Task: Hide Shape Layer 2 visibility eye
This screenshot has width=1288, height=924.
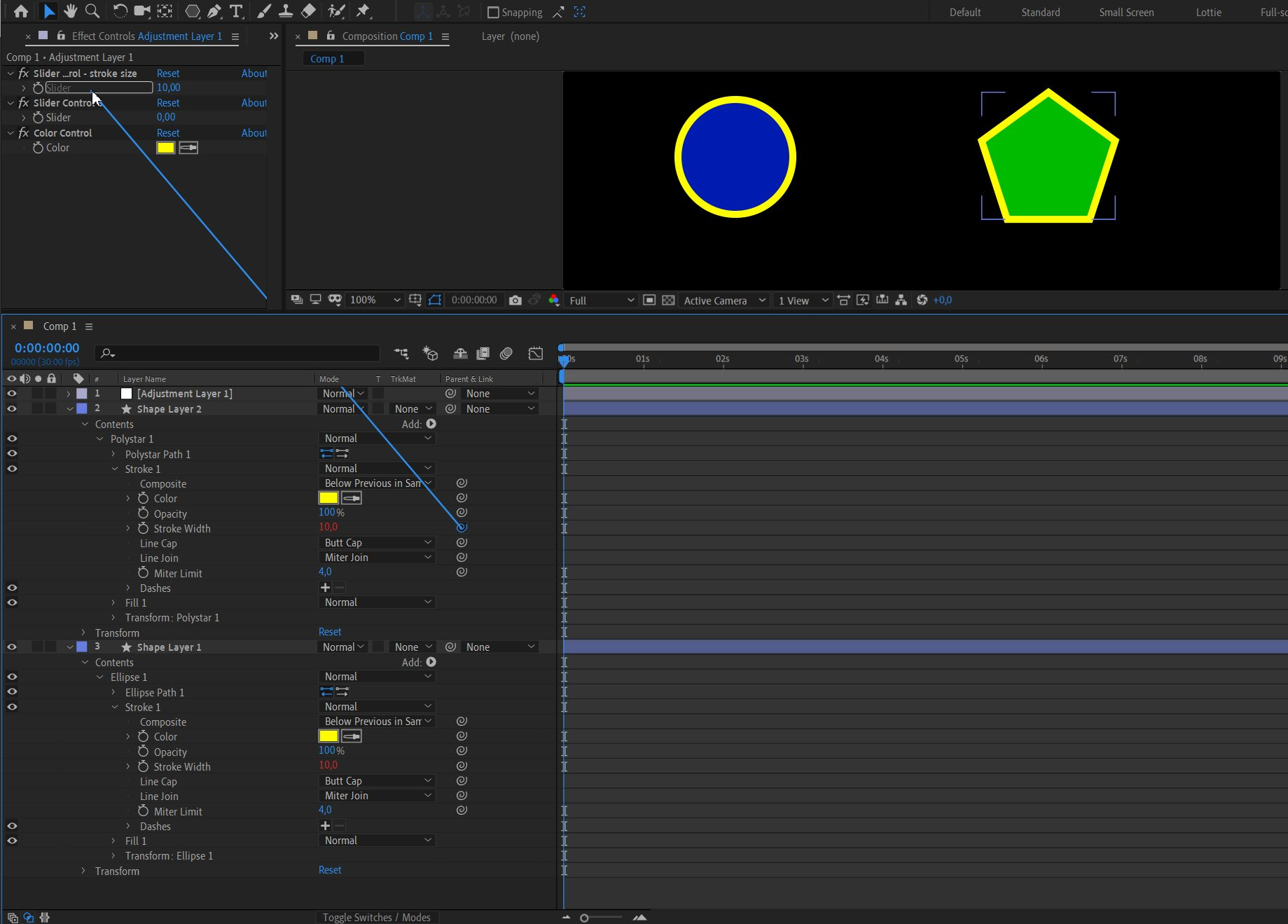Action: click(x=12, y=409)
